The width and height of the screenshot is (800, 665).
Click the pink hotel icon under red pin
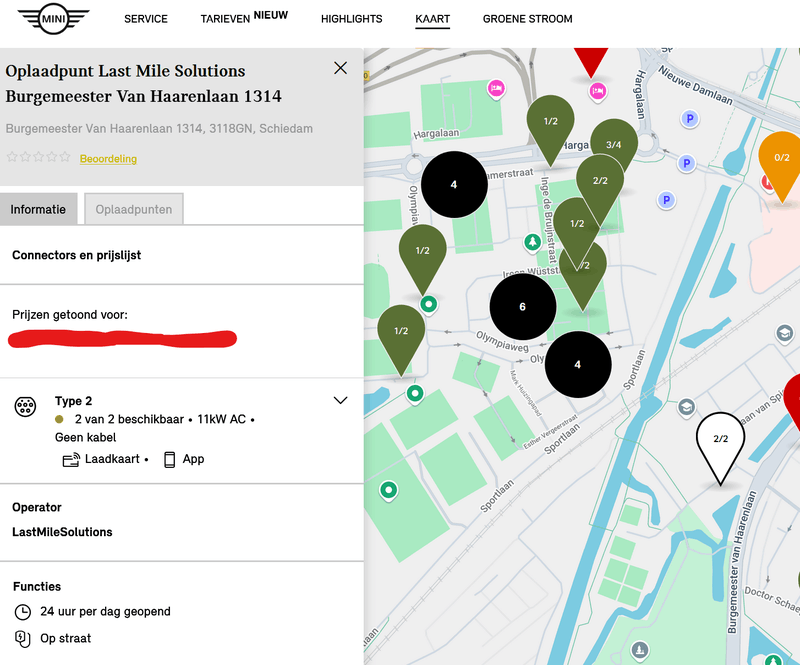point(597,91)
